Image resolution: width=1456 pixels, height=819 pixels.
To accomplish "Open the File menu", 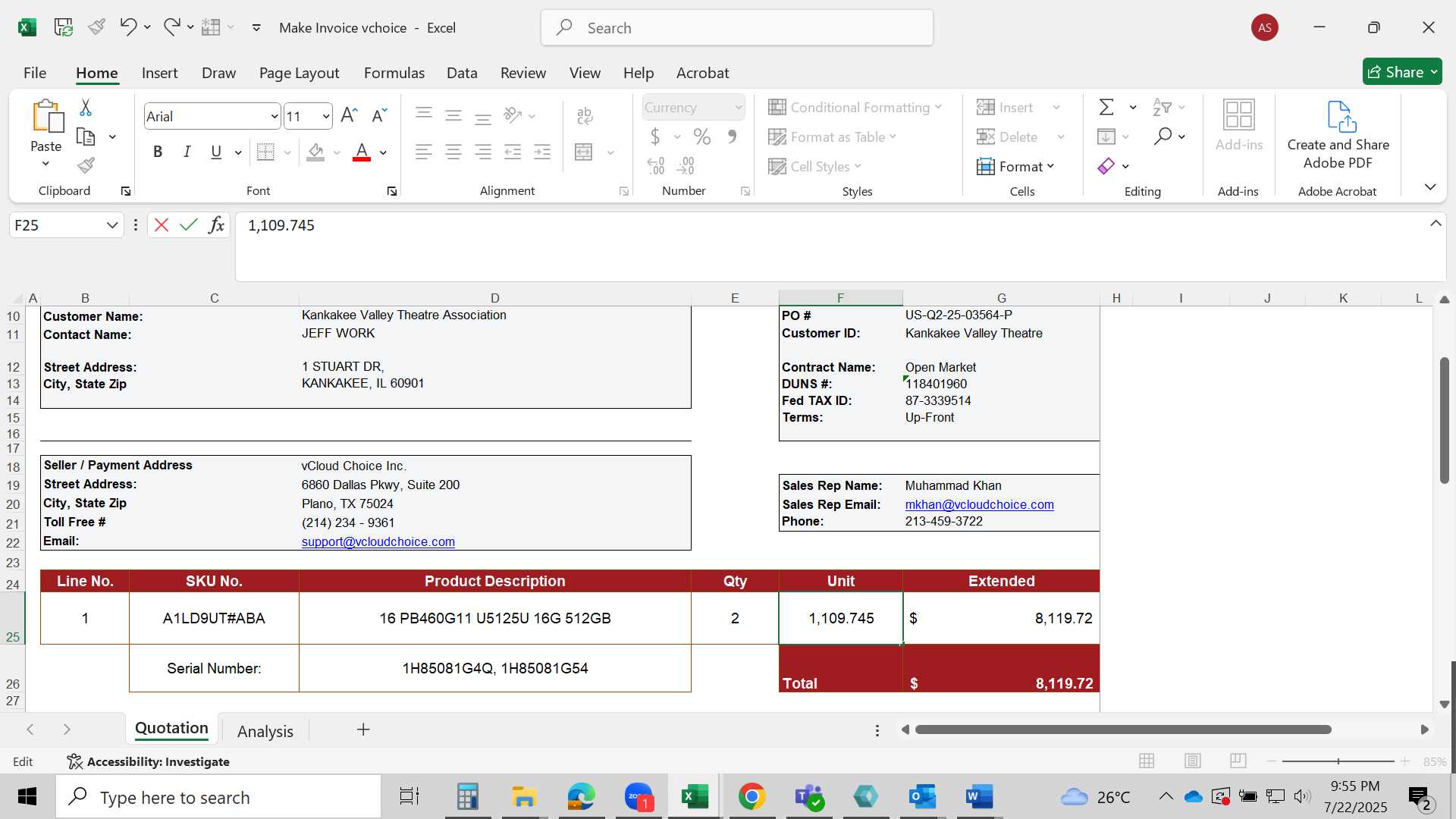I will [x=35, y=73].
